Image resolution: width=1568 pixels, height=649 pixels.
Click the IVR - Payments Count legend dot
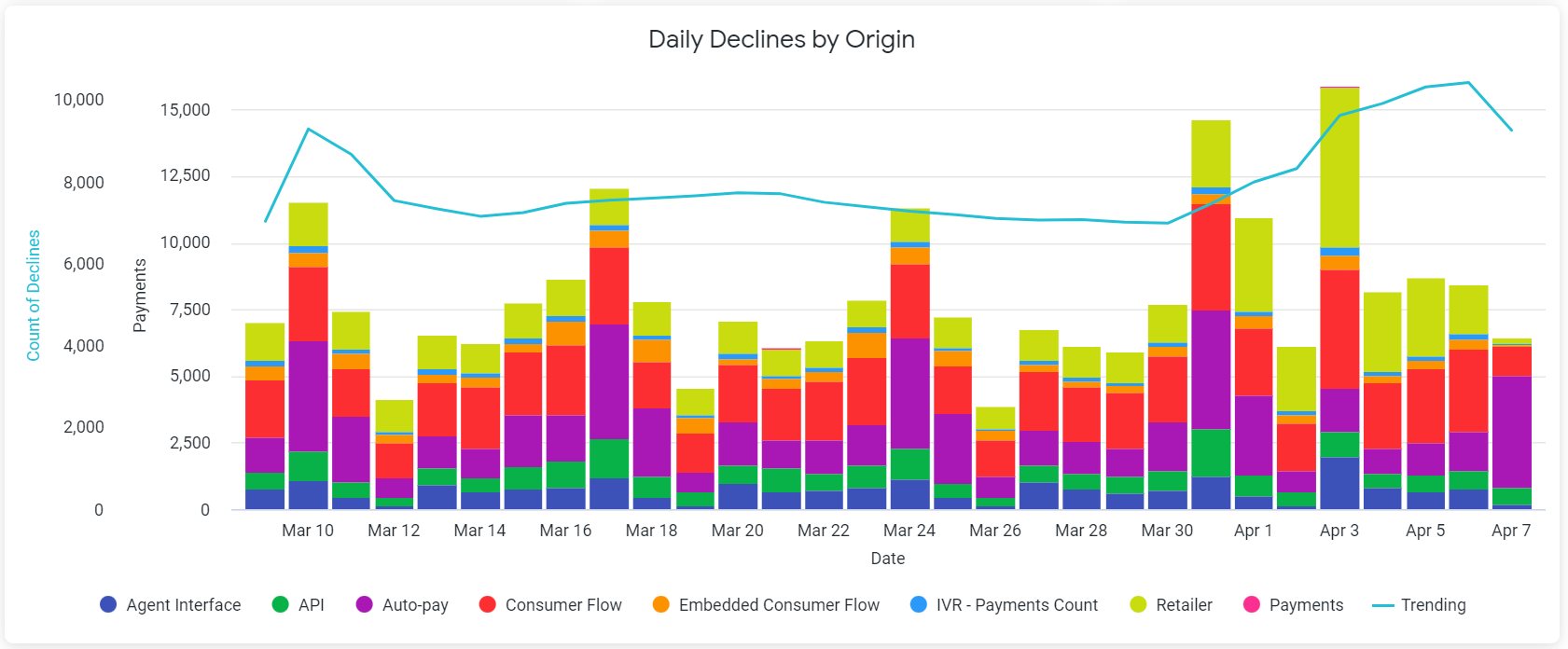click(918, 604)
